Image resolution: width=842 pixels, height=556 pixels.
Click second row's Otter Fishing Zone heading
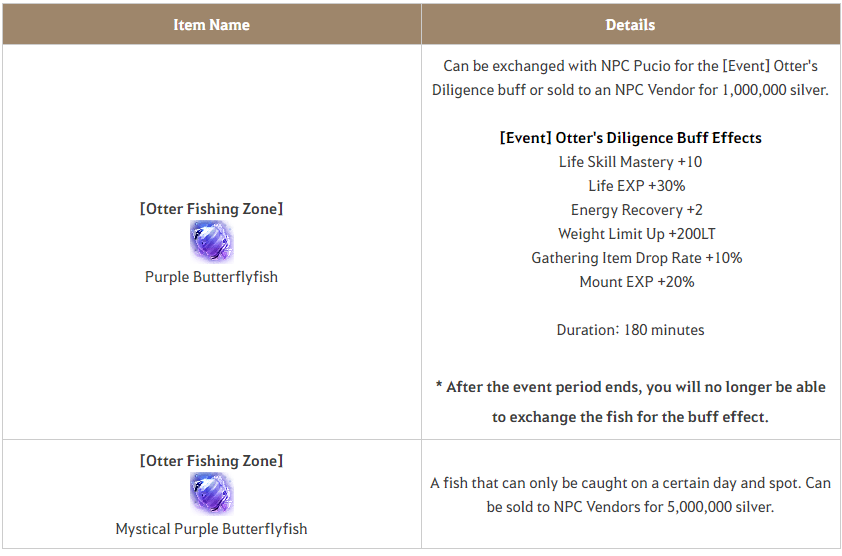212,460
